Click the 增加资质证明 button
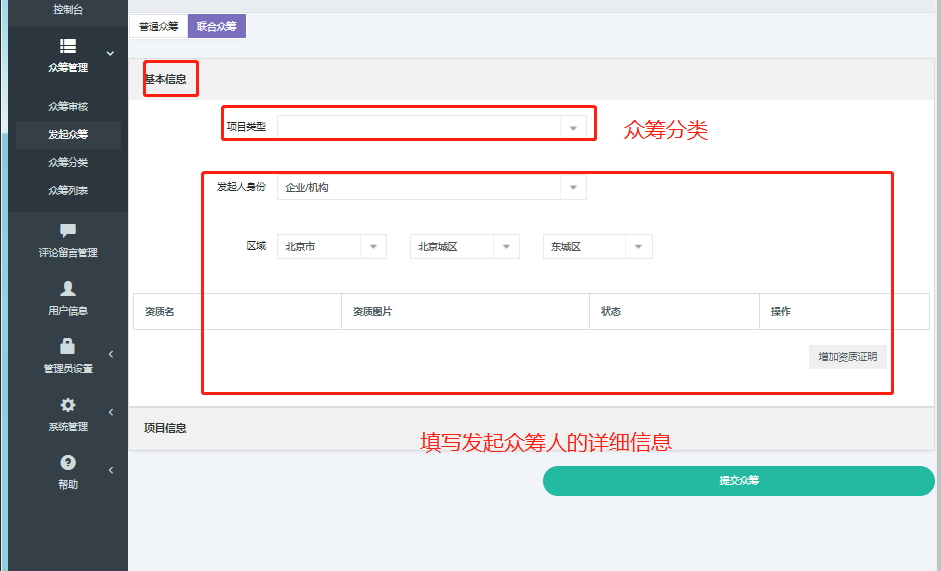The height and width of the screenshot is (571, 941). click(x=847, y=357)
